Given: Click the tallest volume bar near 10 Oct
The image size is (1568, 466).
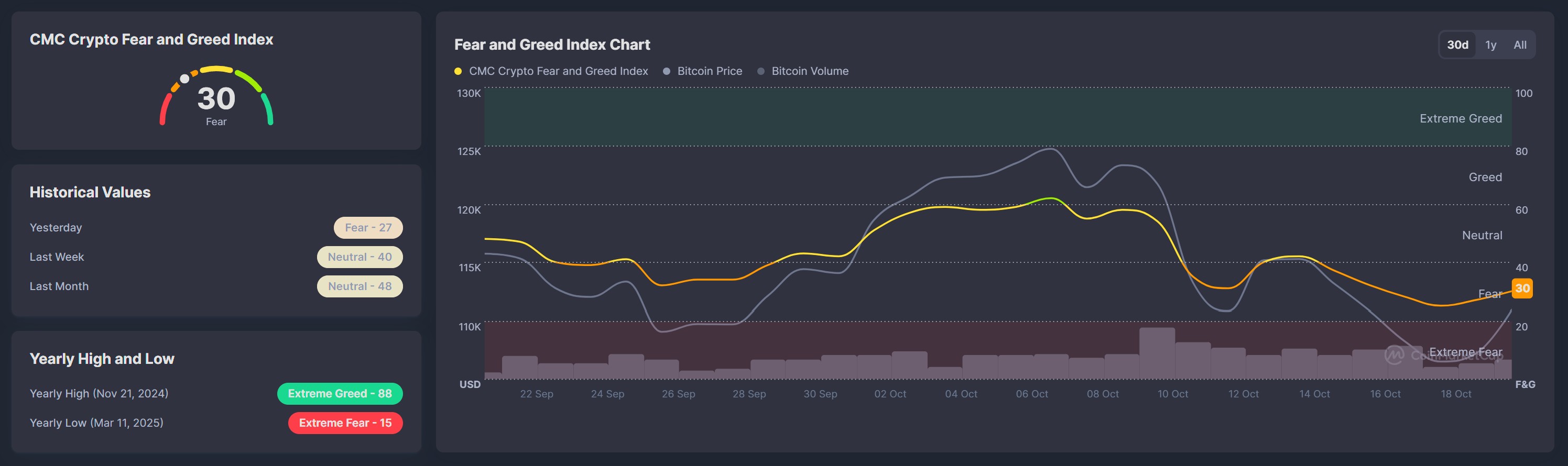Looking at the screenshot, I should (x=1157, y=353).
